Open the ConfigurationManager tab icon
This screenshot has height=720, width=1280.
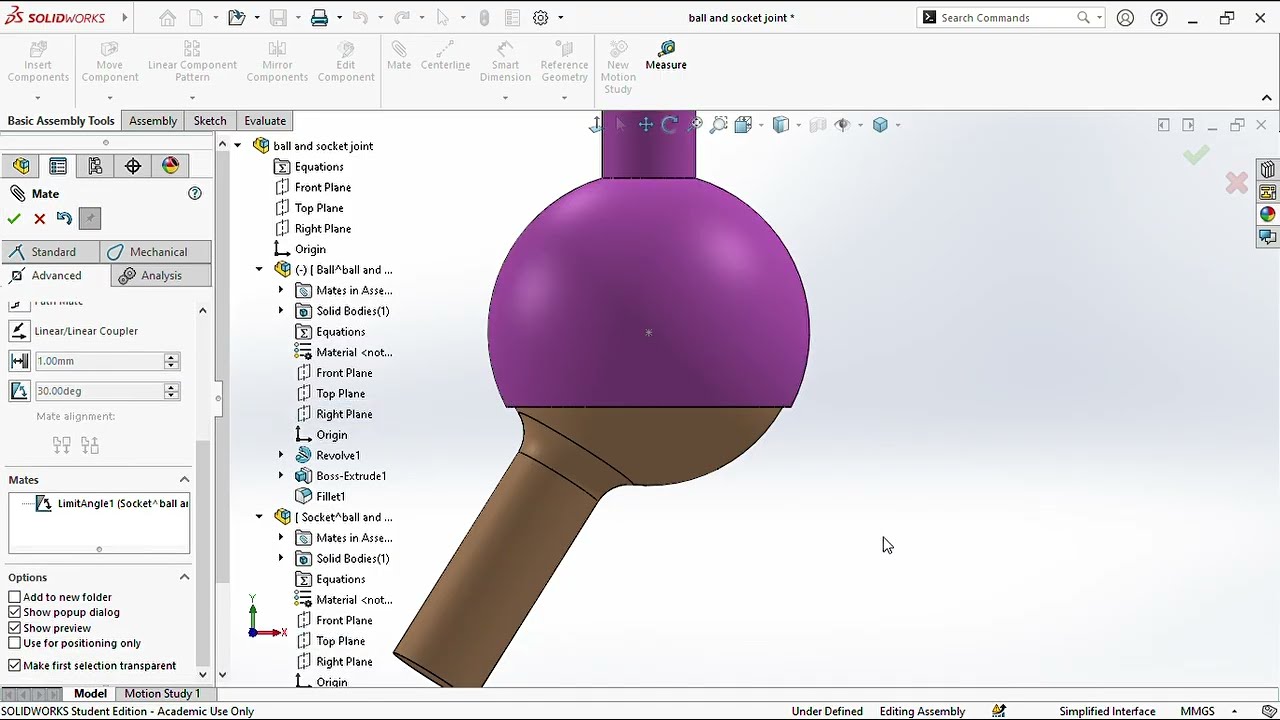click(x=95, y=166)
